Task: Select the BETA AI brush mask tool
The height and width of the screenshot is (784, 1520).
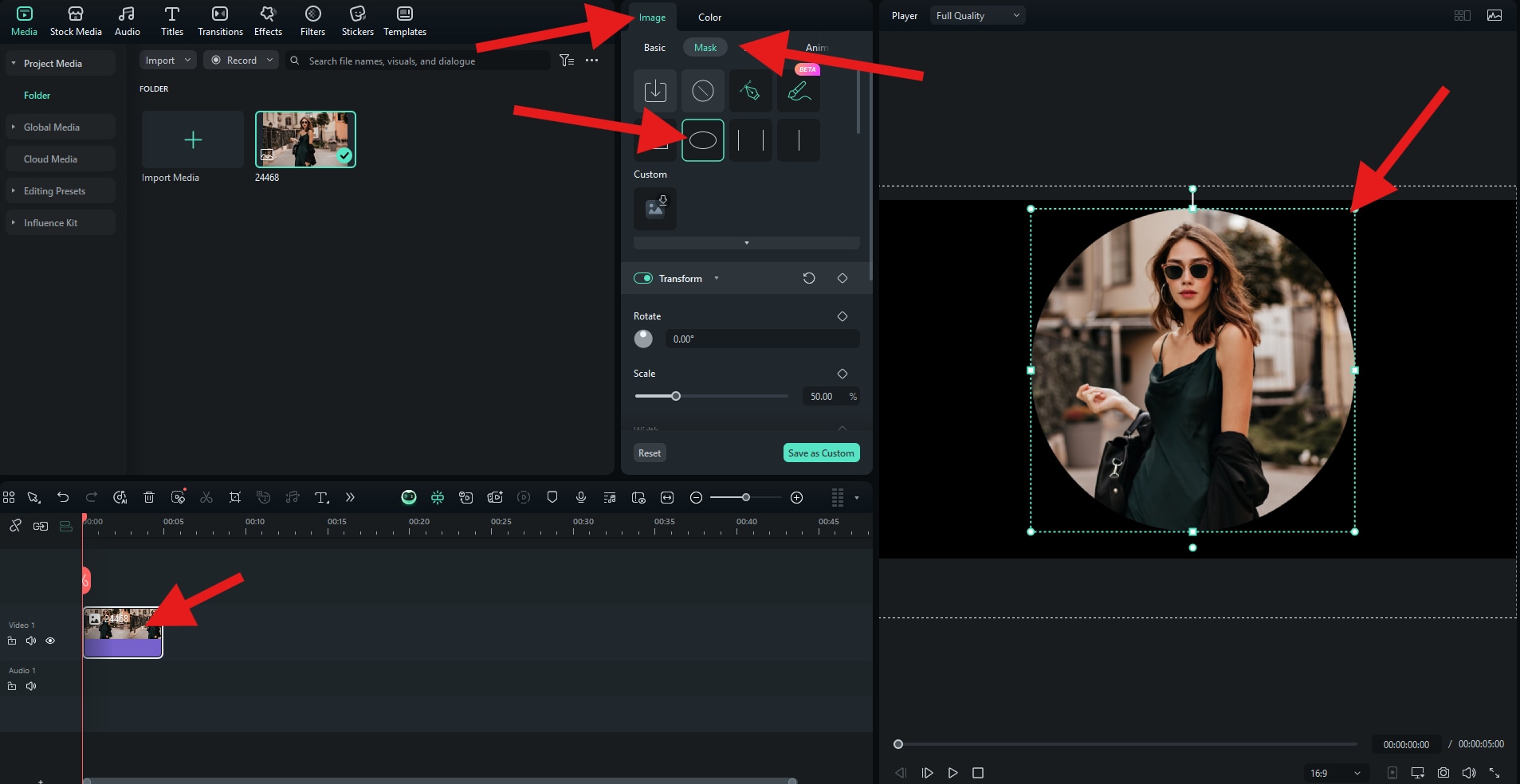Action: [x=799, y=91]
